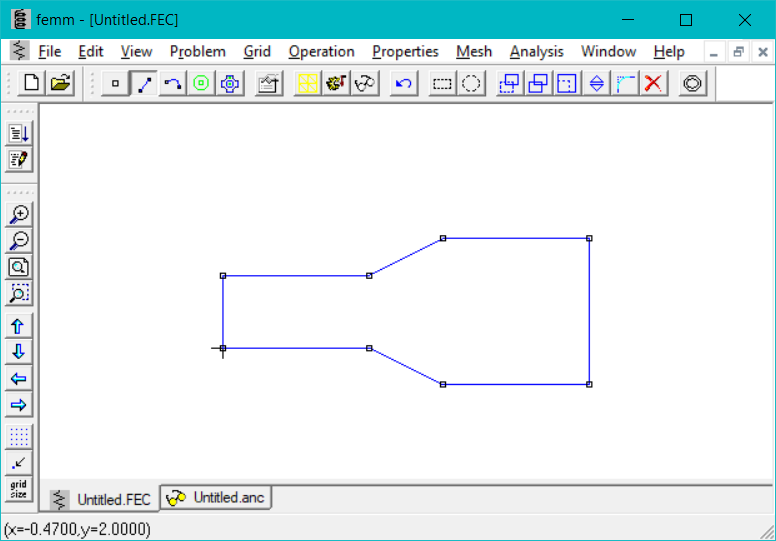Select the operate on nodes tool
The image size is (776, 541).
[115, 83]
